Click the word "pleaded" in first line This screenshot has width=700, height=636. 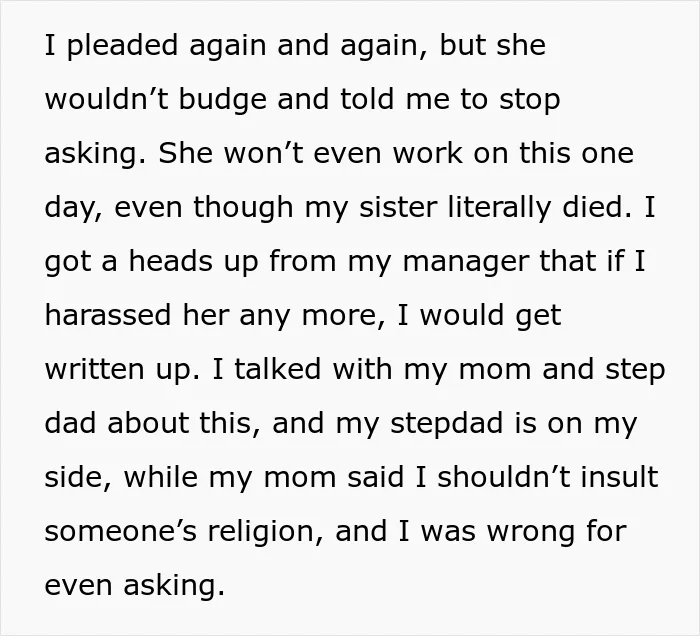(122, 46)
